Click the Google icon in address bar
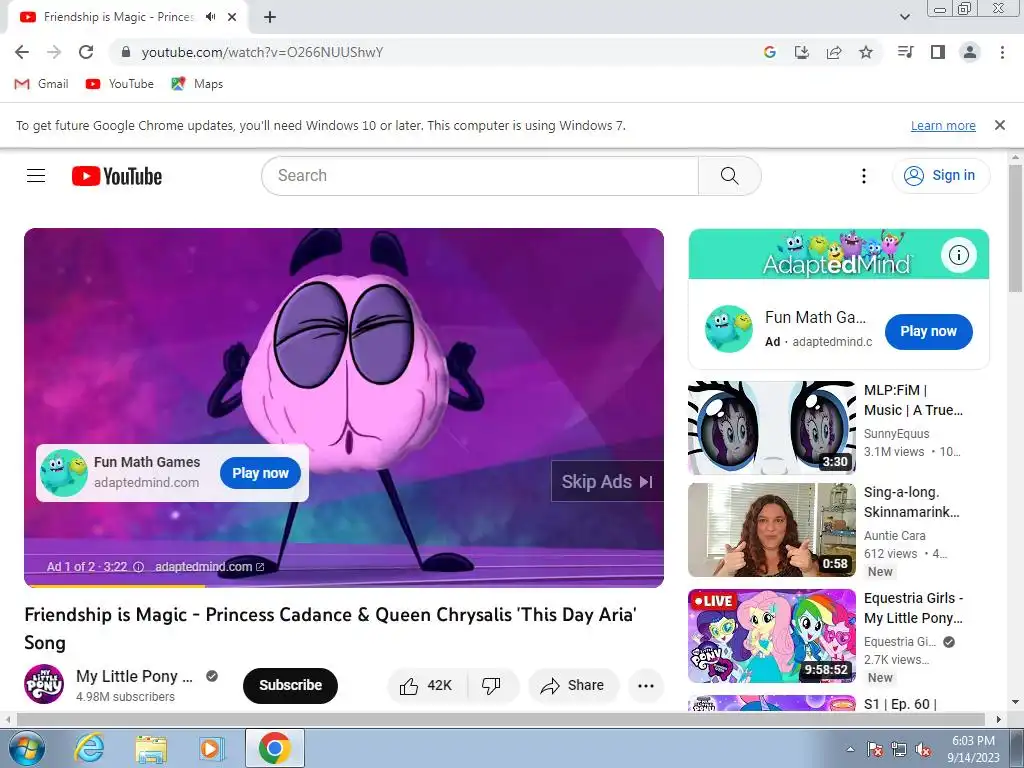This screenshot has height=768, width=1024. pos(770,52)
